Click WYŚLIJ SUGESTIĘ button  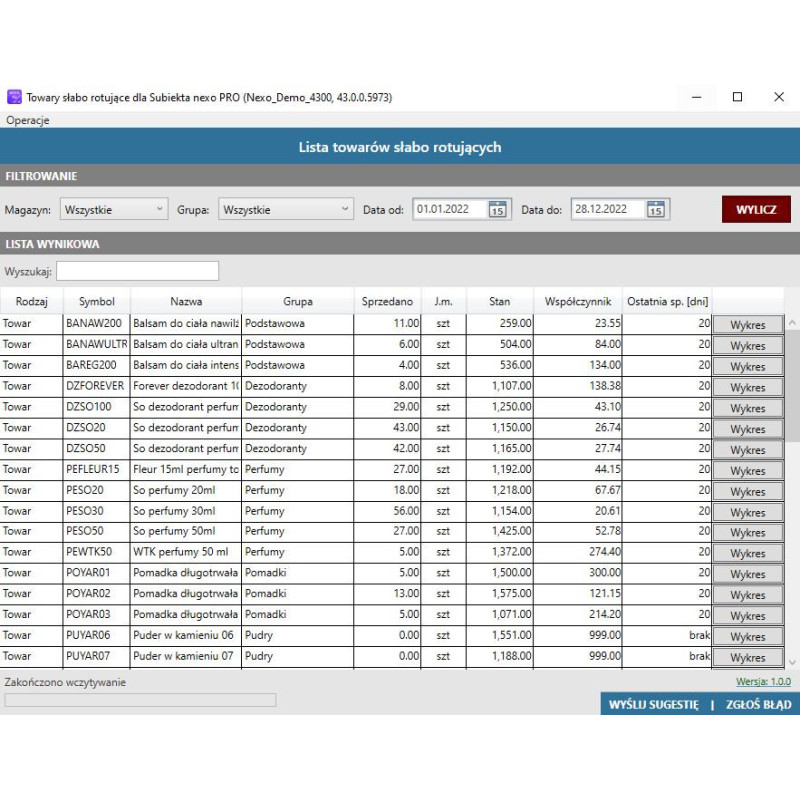click(x=653, y=705)
